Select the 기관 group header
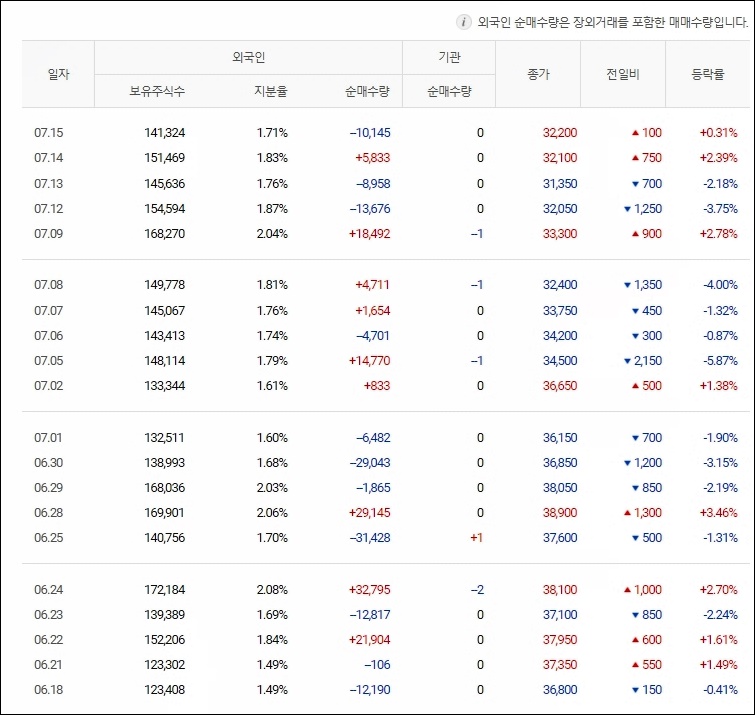 [x=449, y=57]
